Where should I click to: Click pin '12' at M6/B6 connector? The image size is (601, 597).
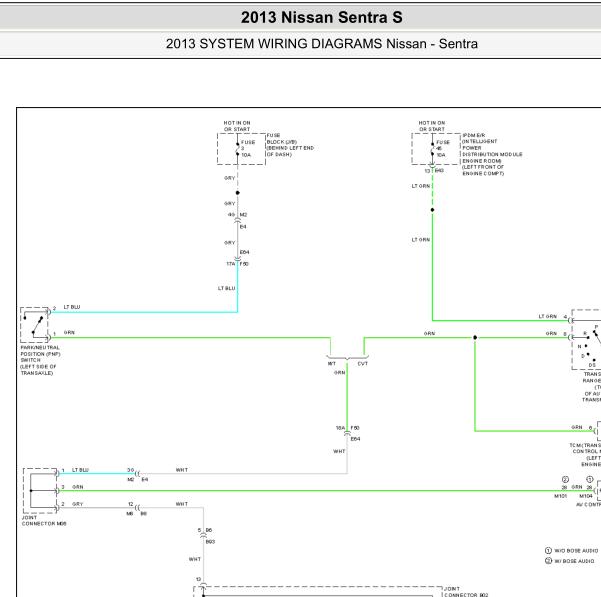coord(130,504)
